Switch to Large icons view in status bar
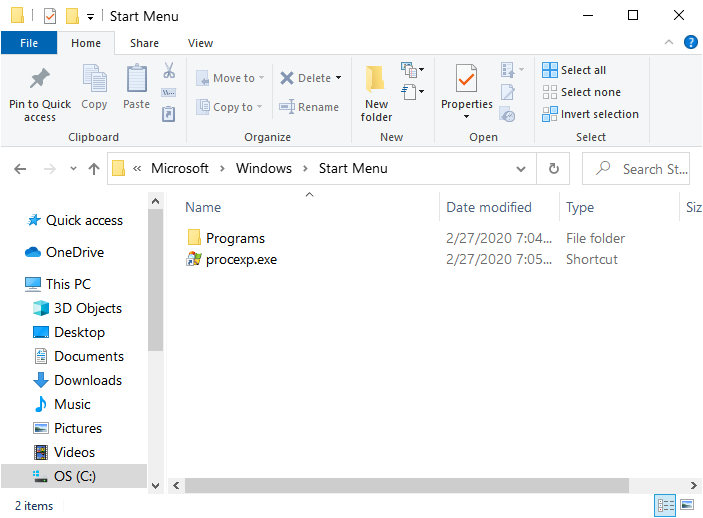Viewport: 703px width, 518px height. [687, 505]
